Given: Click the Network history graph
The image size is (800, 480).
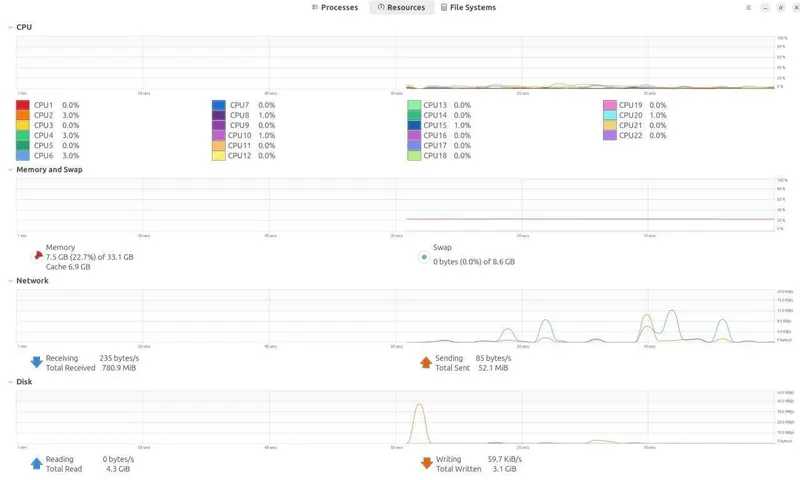Looking at the screenshot, I should [395, 316].
